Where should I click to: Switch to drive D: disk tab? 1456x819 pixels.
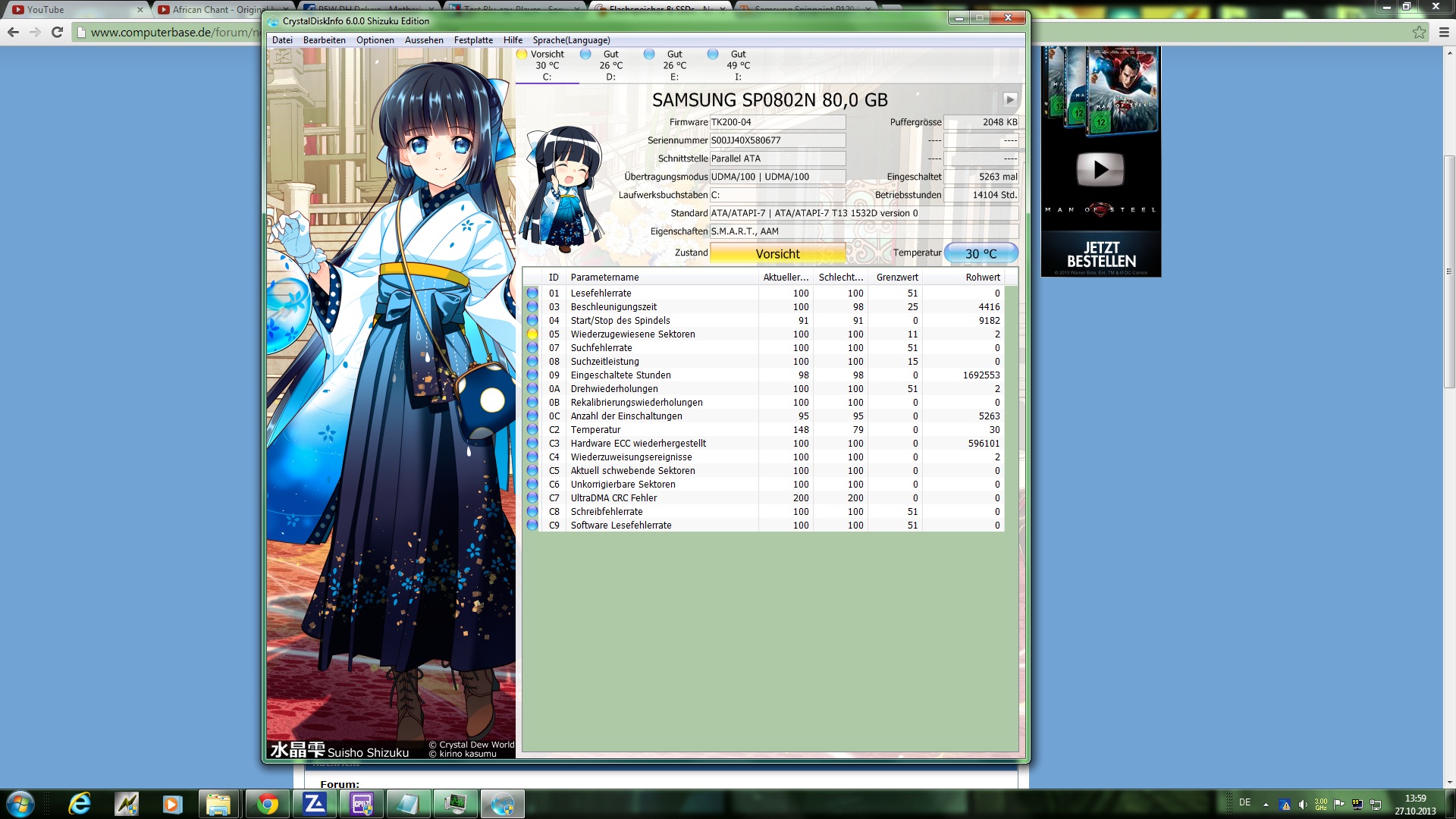(x=610, y=65)
